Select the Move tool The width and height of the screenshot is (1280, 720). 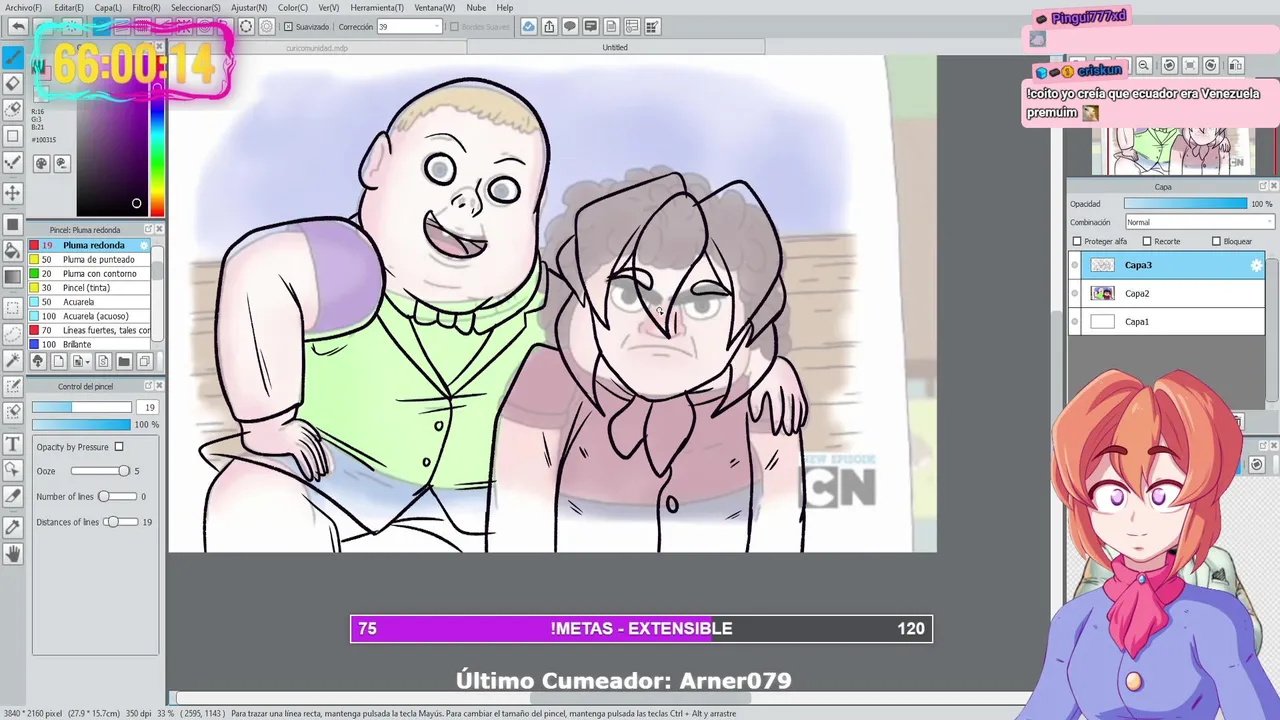[13, 192]
